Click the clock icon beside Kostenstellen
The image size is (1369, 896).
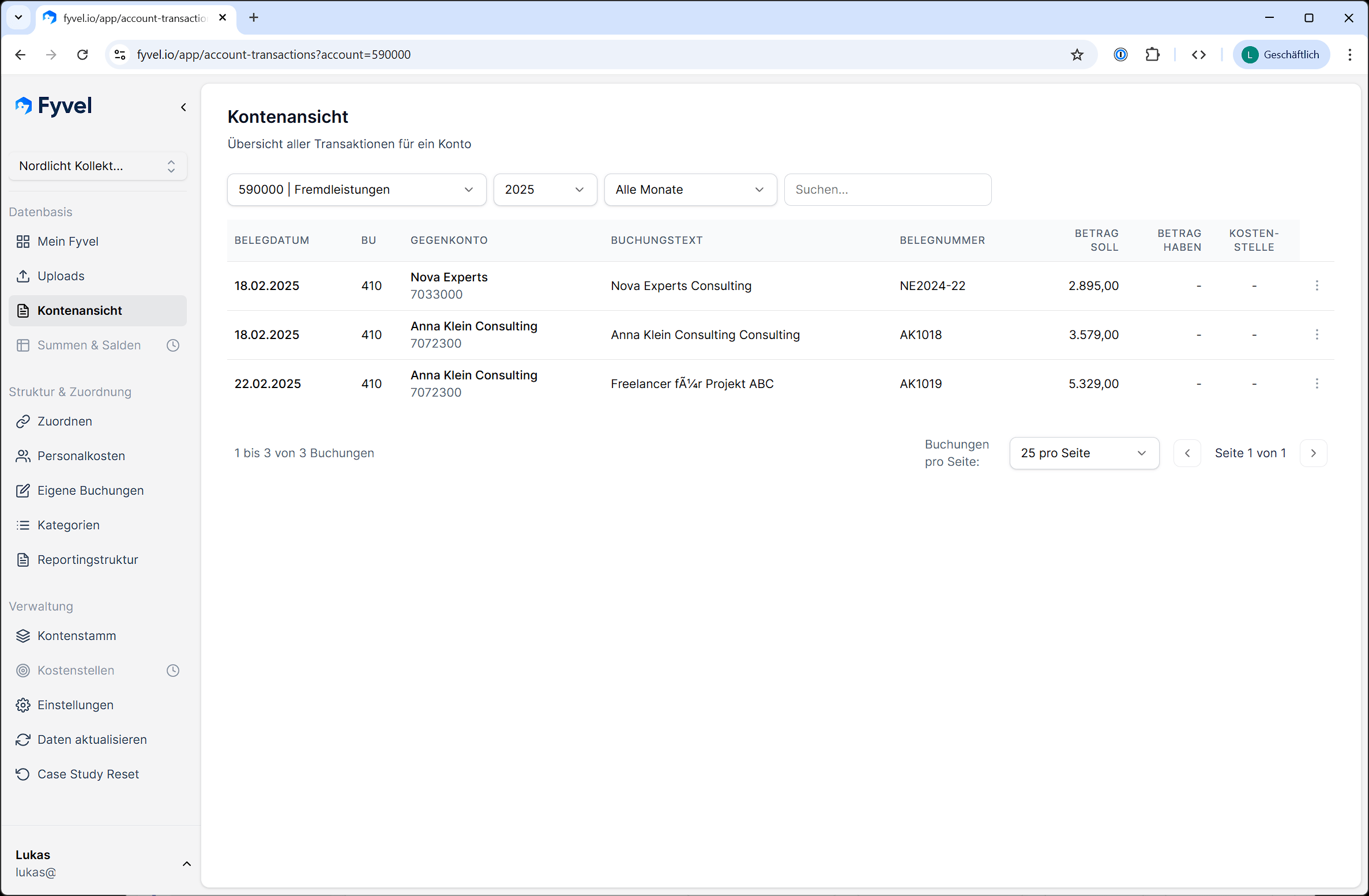click(x=173, y=671)
